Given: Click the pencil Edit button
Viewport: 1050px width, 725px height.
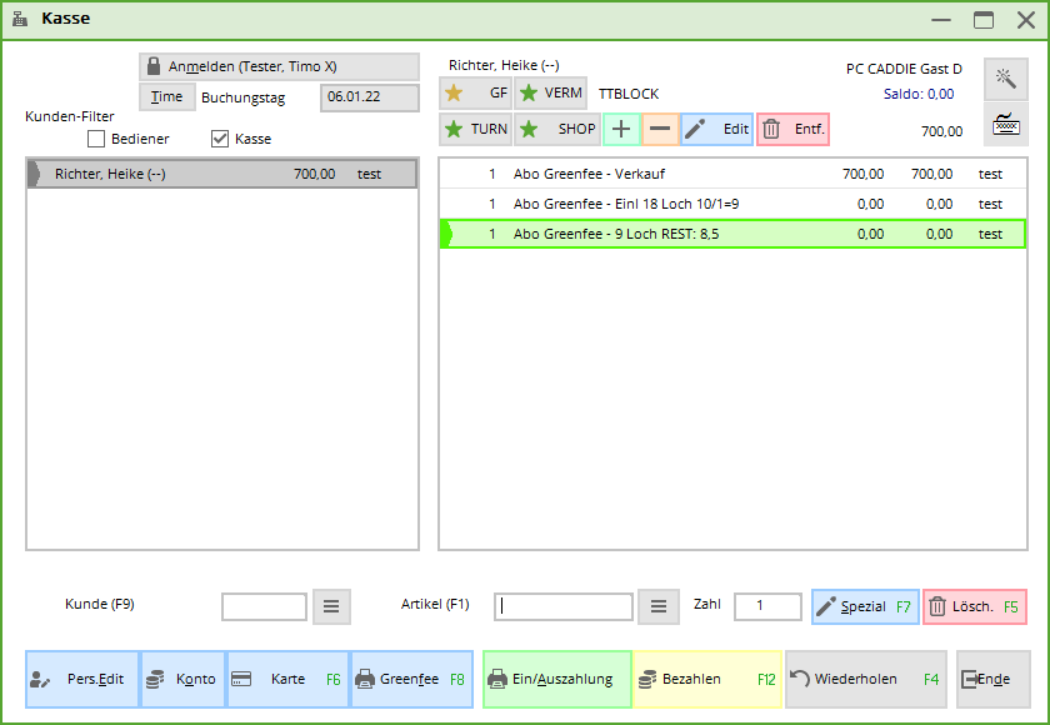Looking at the screenshot, I should click(x=717, y=129).
